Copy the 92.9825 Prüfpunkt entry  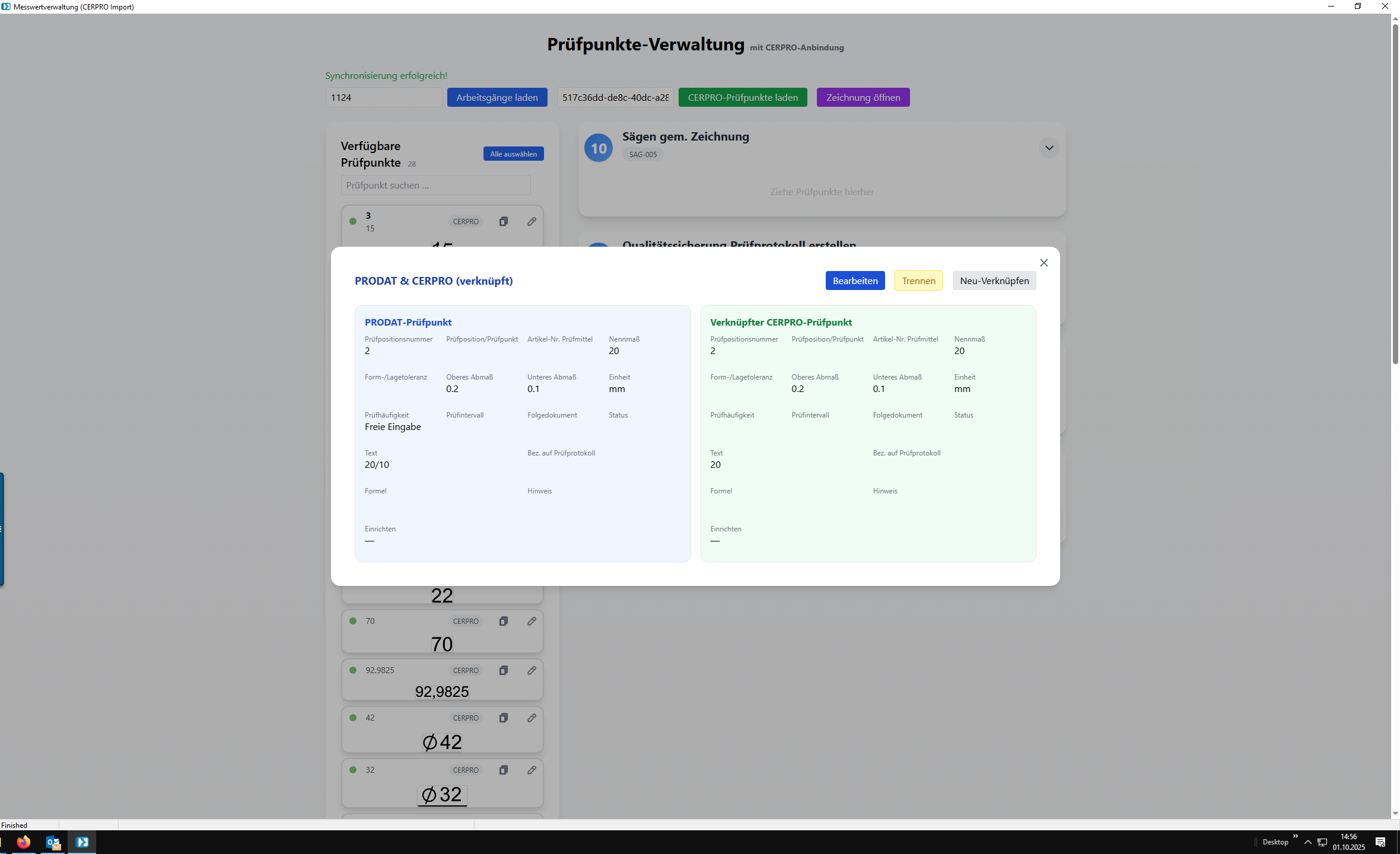pyautogui.click(x=503, y=670)
